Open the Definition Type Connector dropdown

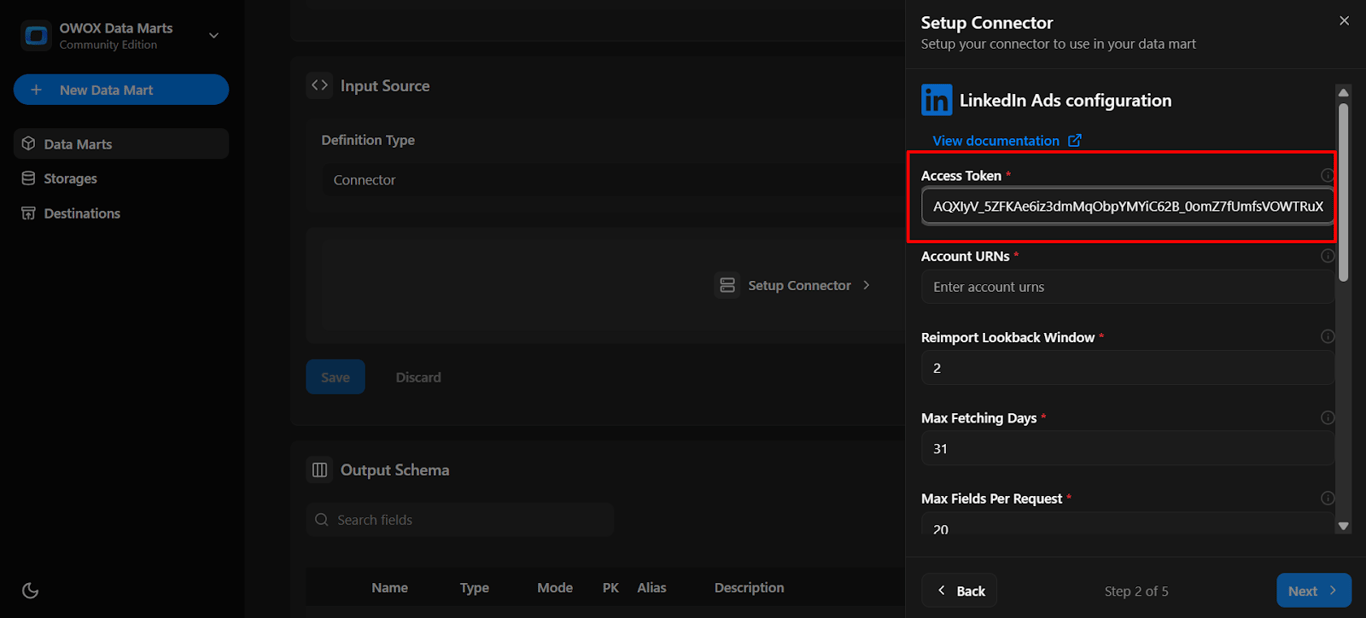[x=612, y=180]
